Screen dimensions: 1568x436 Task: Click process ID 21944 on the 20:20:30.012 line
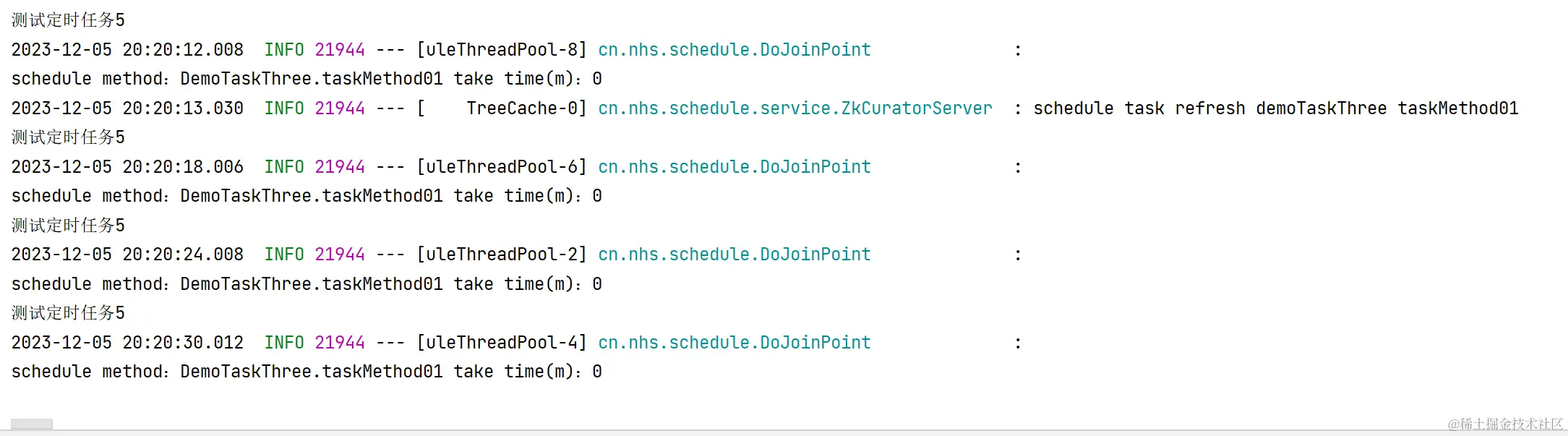coord(339,343)
